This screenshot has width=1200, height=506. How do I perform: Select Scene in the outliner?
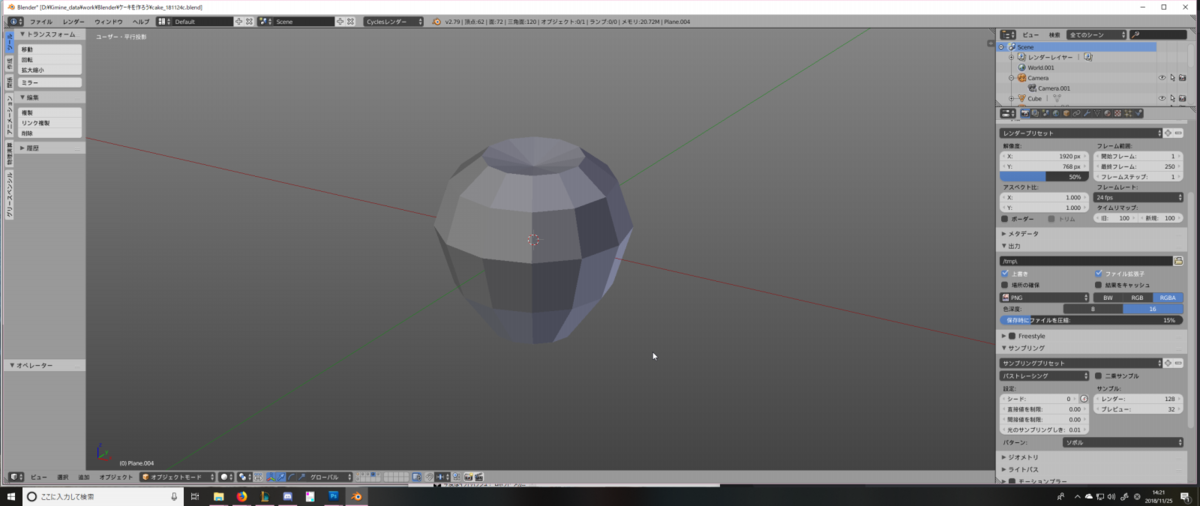(1025, 47)
